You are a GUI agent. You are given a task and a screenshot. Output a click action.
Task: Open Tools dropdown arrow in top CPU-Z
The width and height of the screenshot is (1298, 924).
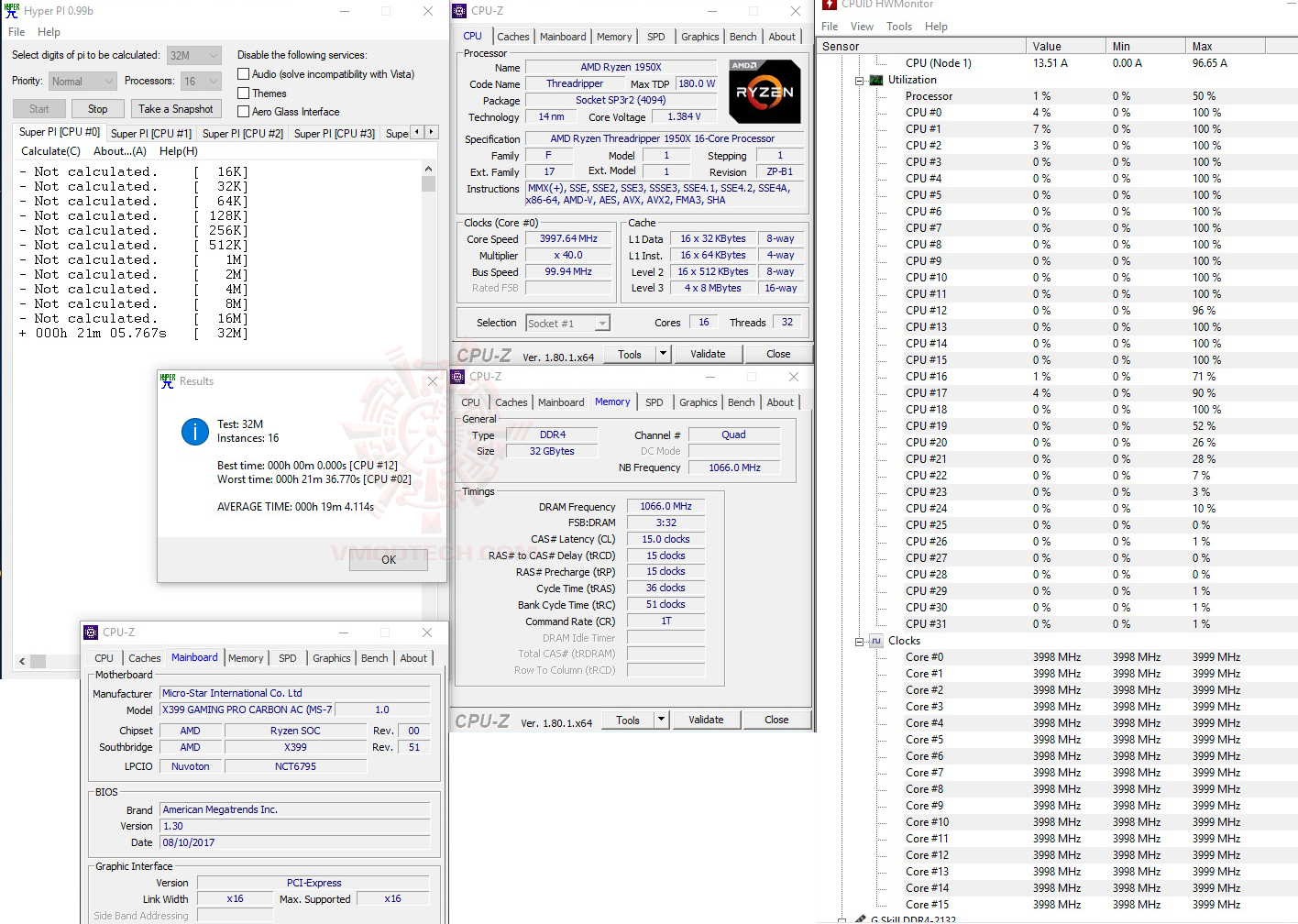(664, 354)
